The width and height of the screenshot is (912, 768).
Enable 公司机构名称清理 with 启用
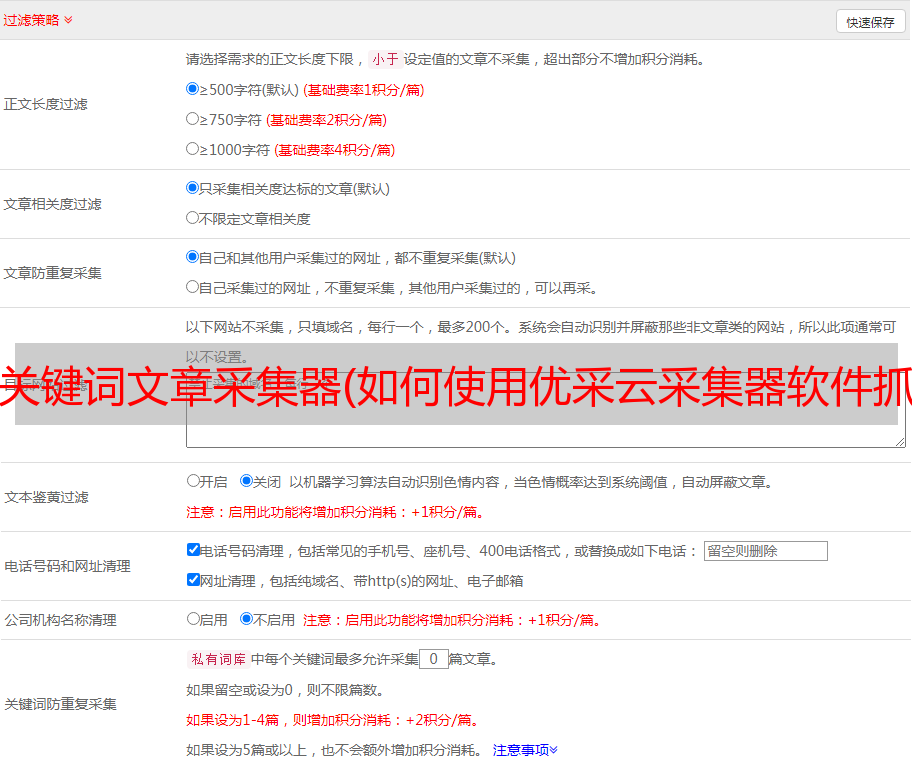[193, 619]
